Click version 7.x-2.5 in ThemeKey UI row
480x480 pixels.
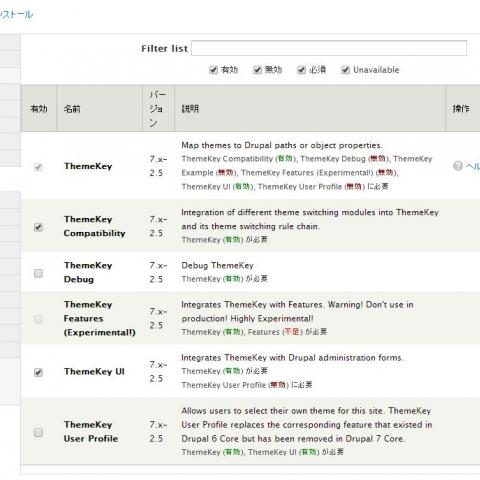(158, 371)
